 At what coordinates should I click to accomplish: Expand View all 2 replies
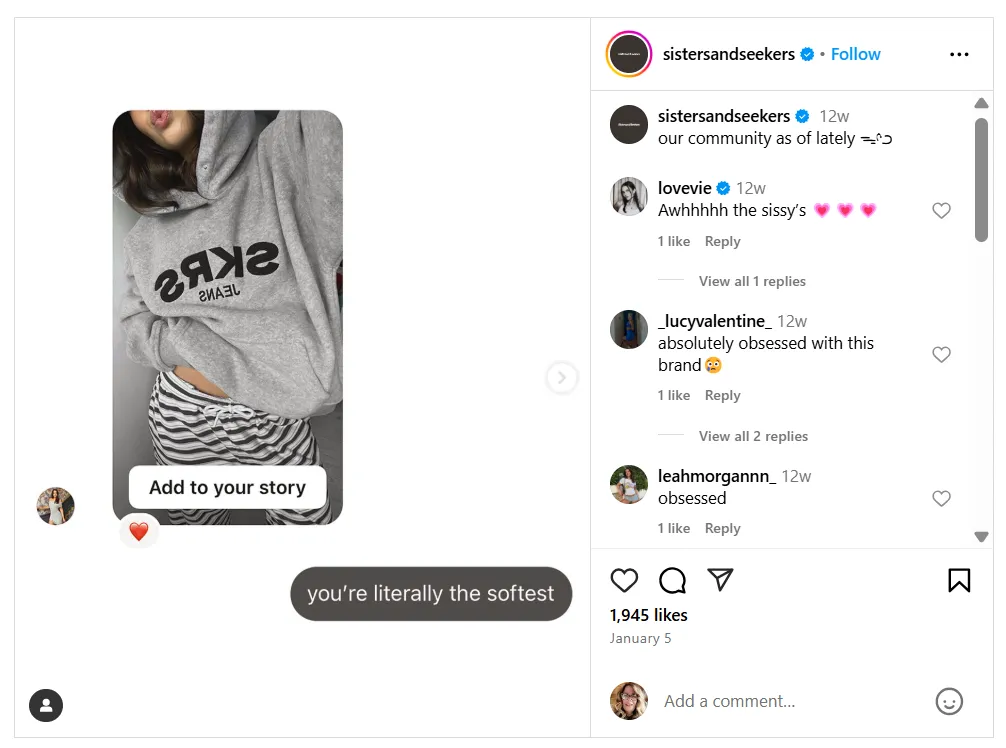(753, 436)
